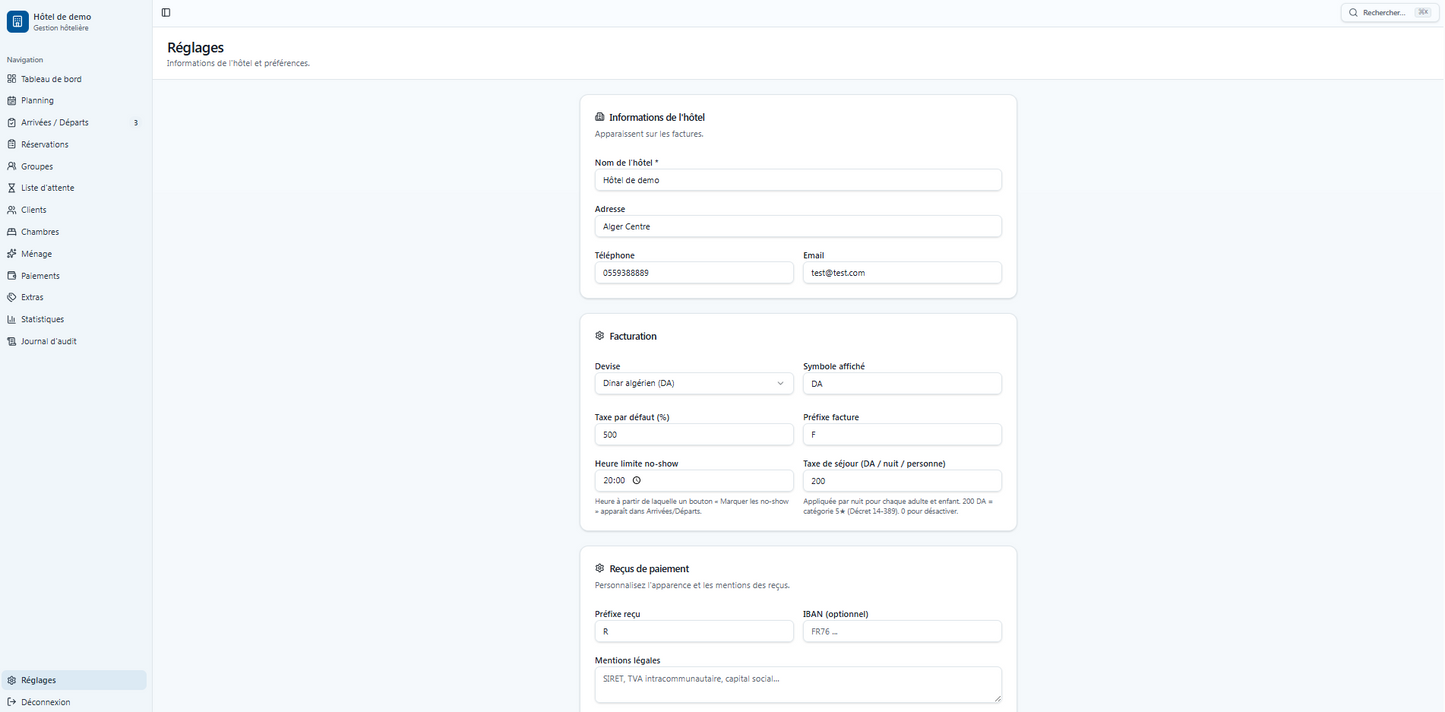Click the gear icon beside Facturation heading
The image size is (1445, 712).
tap(600, 336)
